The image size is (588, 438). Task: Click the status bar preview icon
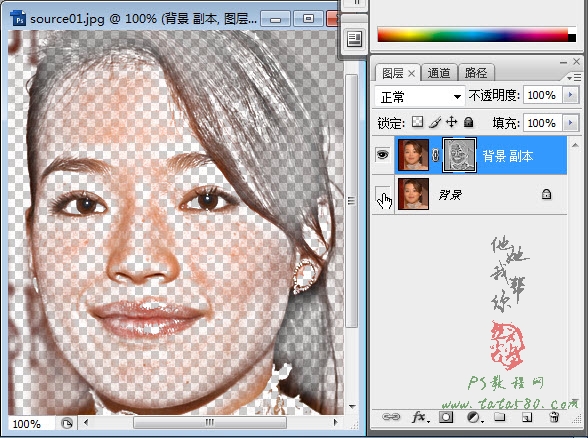click(x=66, y=423)
